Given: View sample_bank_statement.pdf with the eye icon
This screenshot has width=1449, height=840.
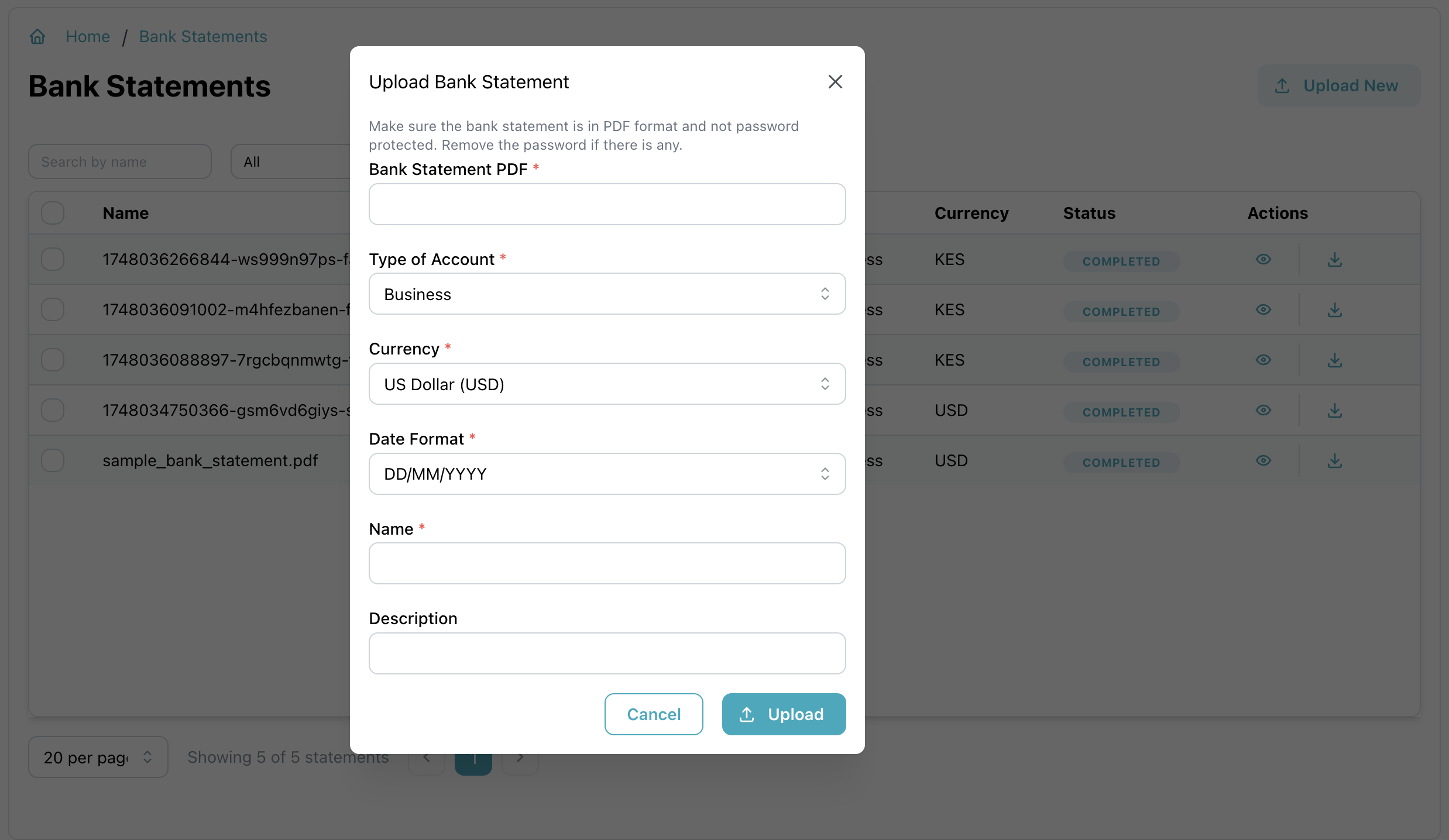Looking at the screenshot, I should pyautogui.click(x=1263, y=460).
